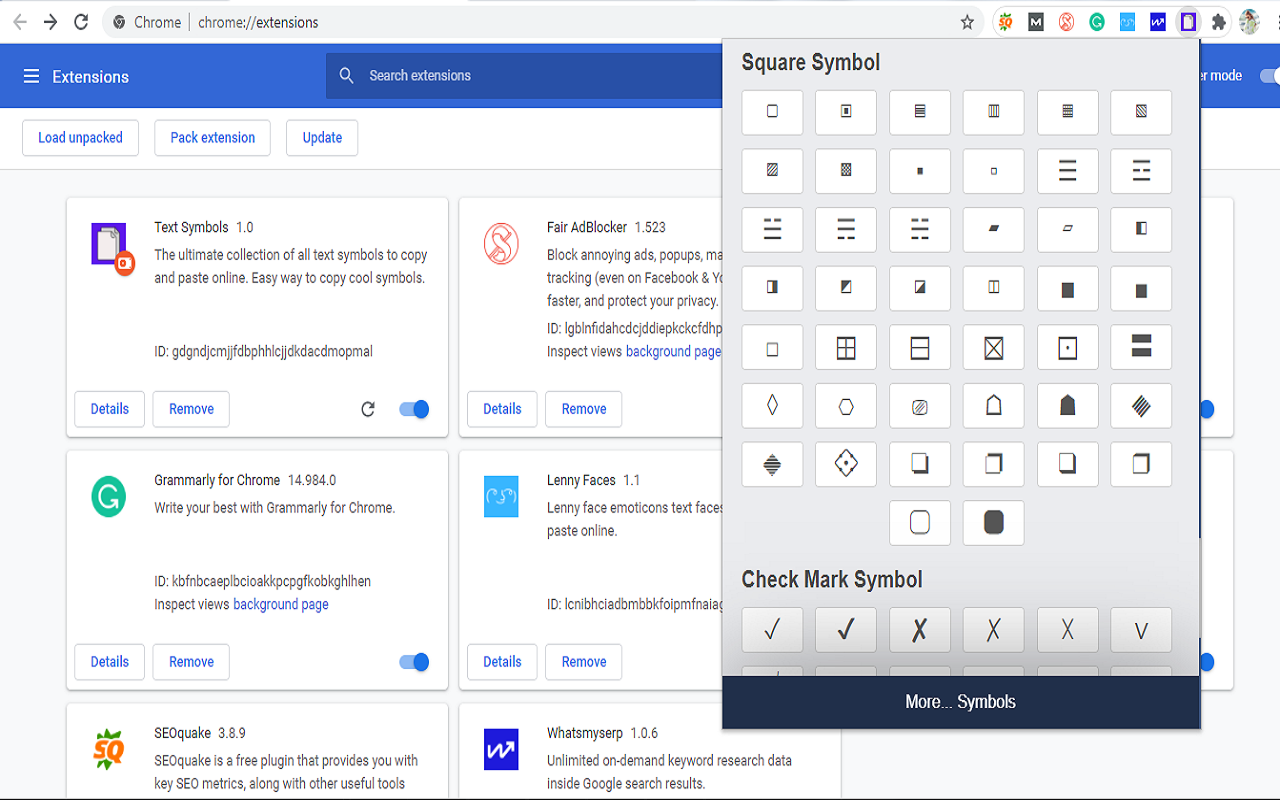Copy the crossed box with X symbol

994,347
